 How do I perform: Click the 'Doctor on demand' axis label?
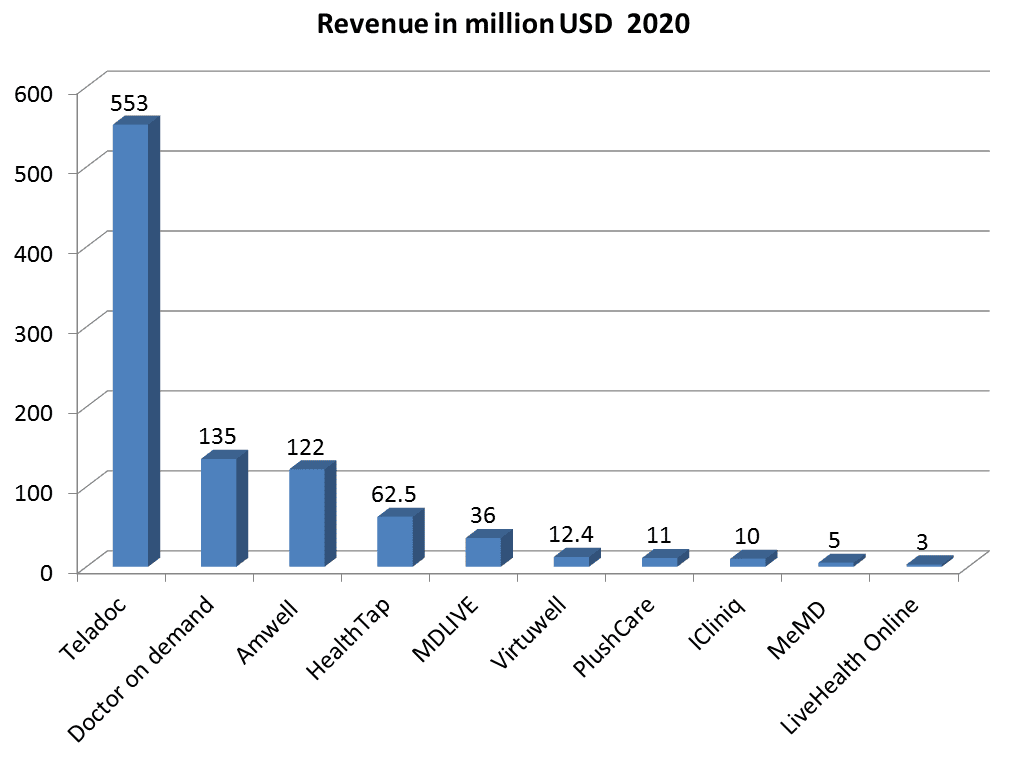141,670
